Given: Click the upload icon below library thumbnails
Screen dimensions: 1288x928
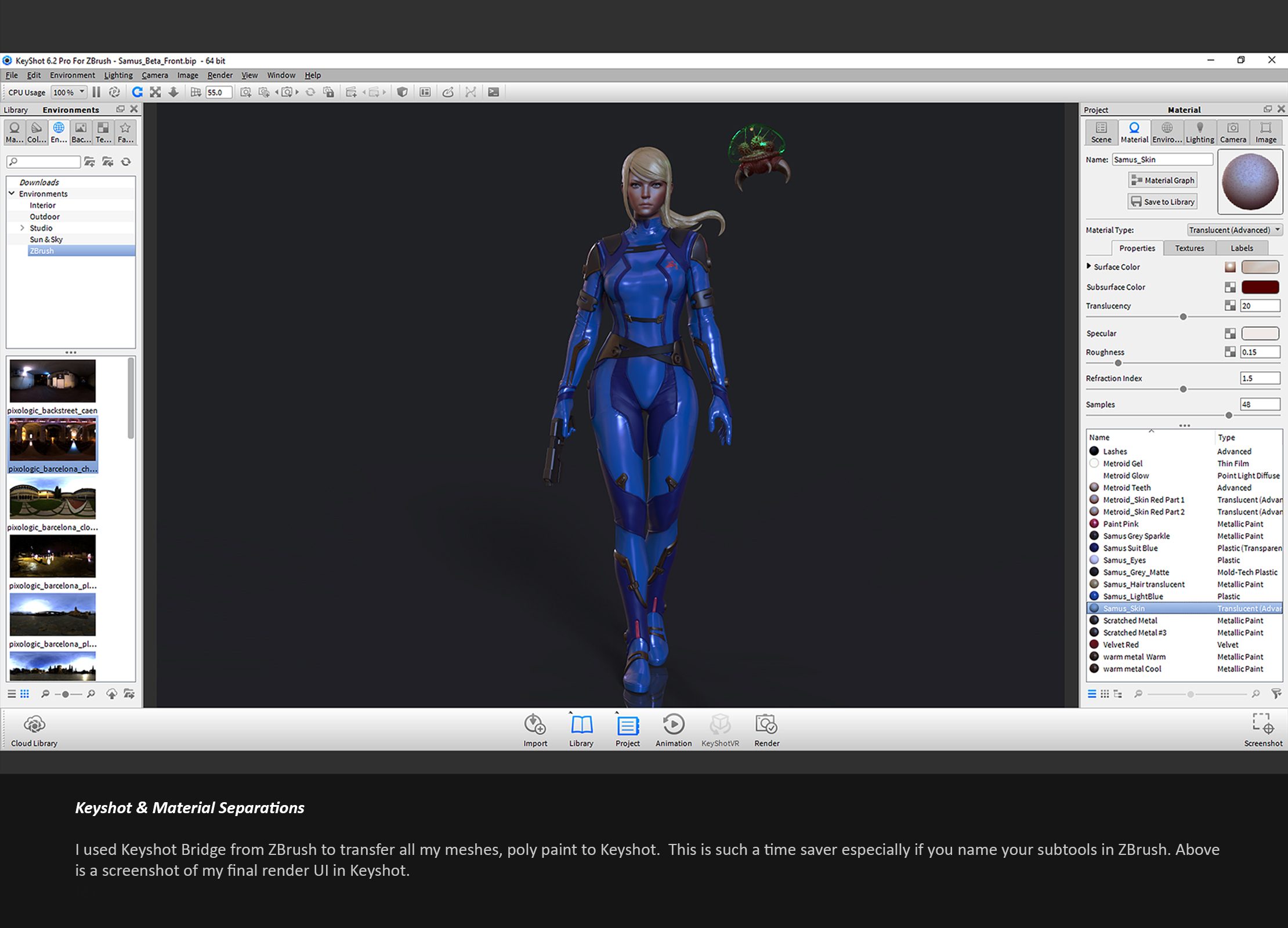Looking at the screenshot, I should point(111,694).
